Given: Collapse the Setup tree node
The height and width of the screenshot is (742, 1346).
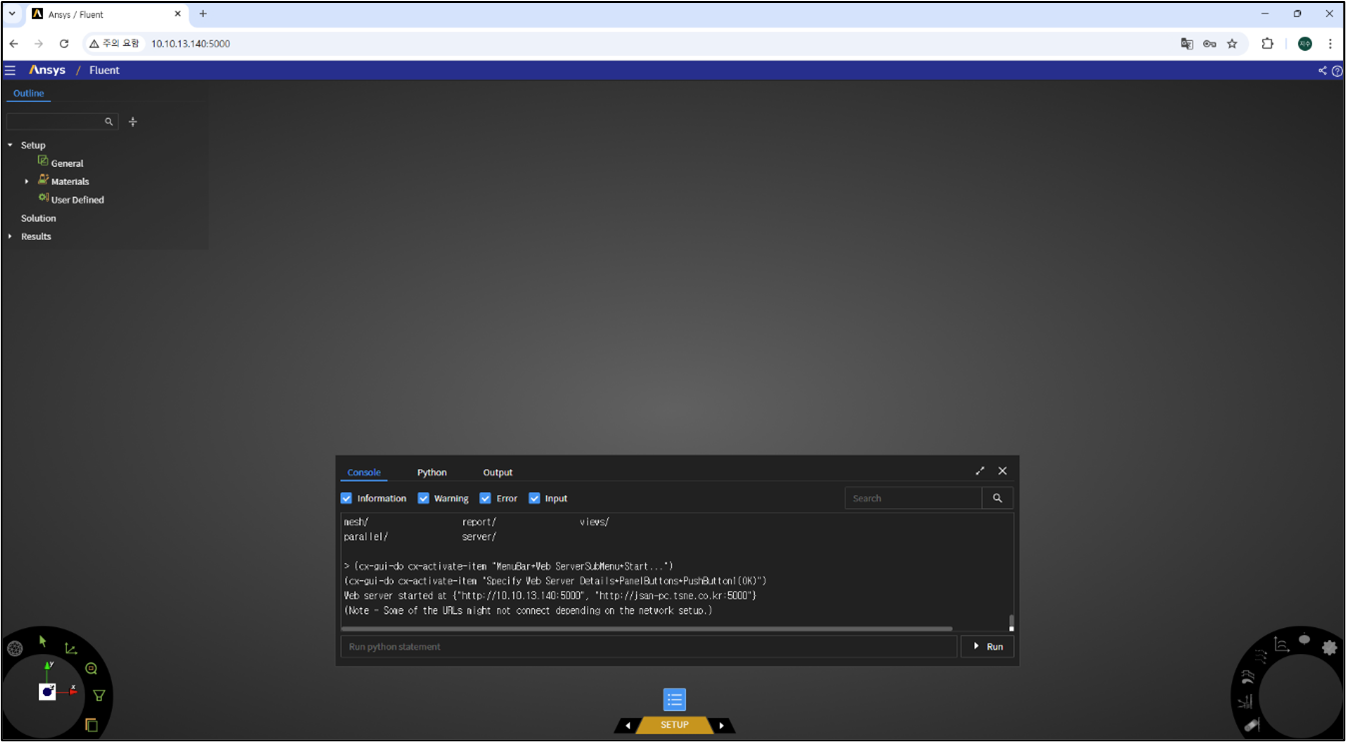Looking at the screenshot, I should (10, 145).
